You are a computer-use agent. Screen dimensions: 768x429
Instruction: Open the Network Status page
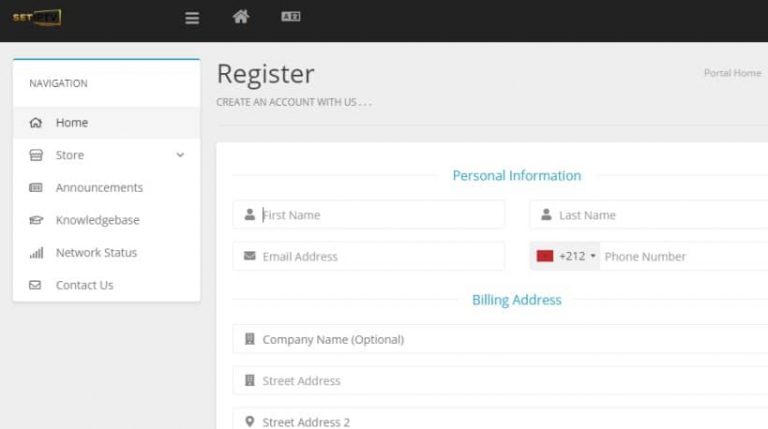click(96, 253)
